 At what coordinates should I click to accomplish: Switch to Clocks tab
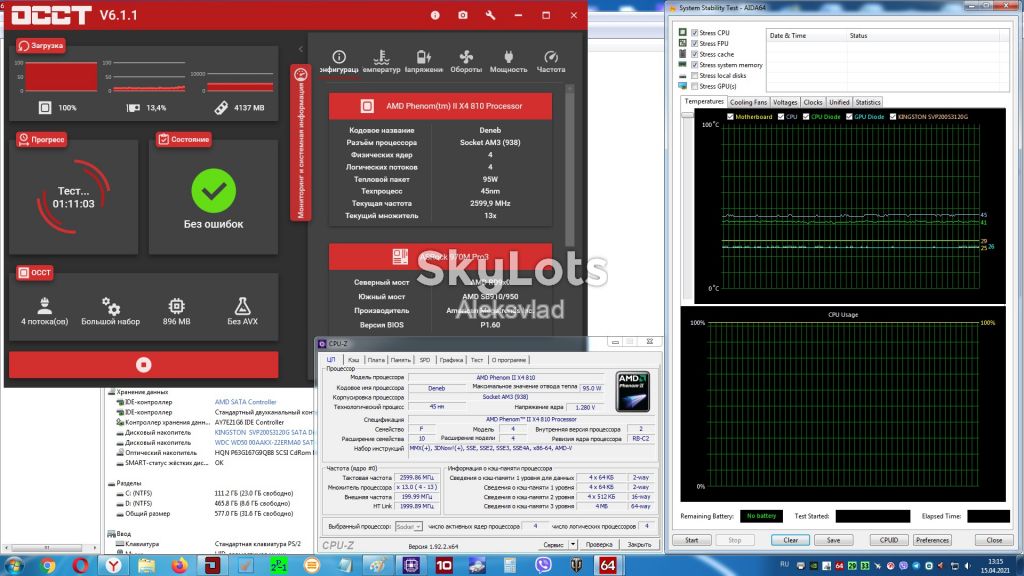(x=813, y=103)
